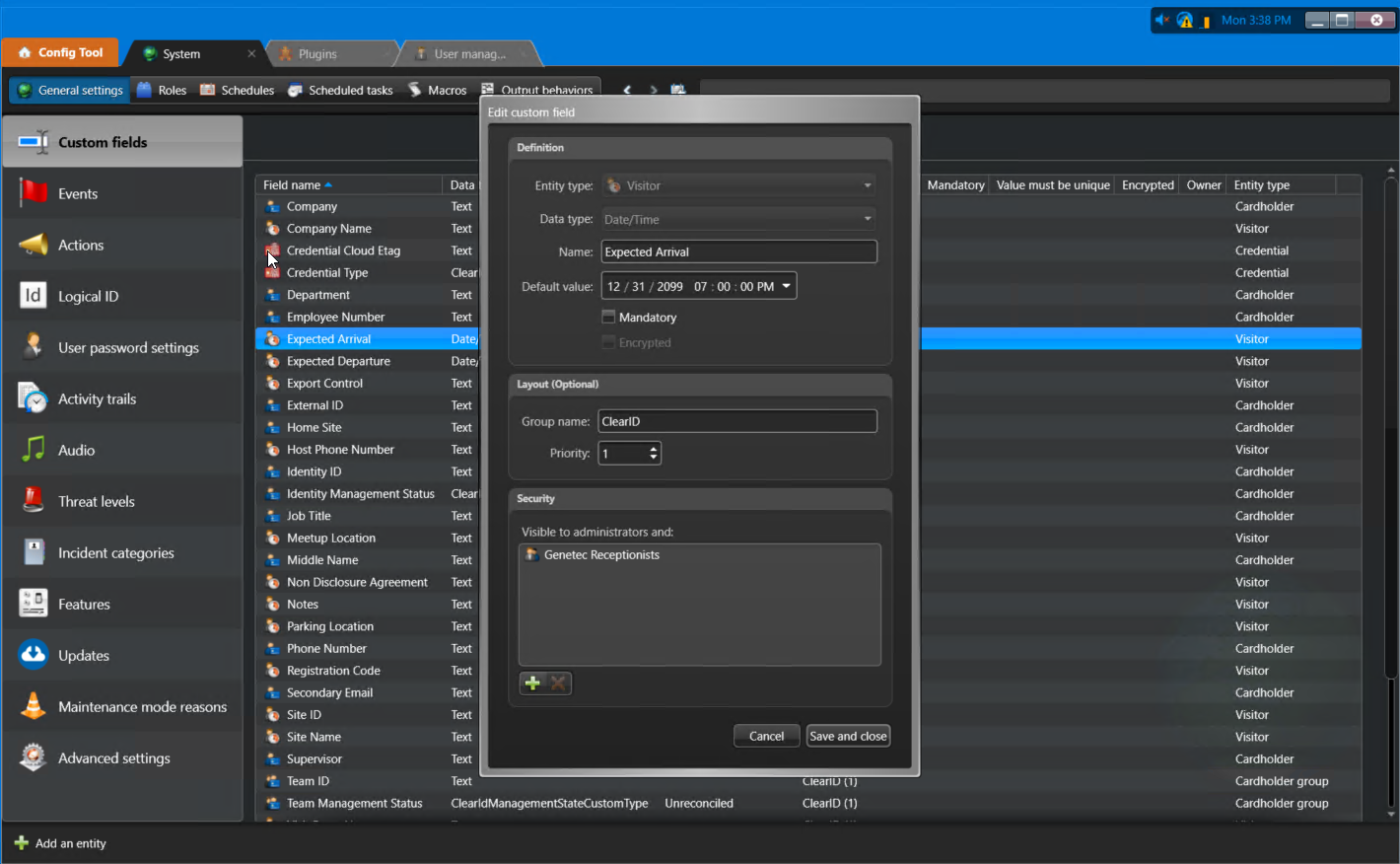Cancel the Edit custom field dialog
Screen dimensions: 1400x864
tap(766, 735)
